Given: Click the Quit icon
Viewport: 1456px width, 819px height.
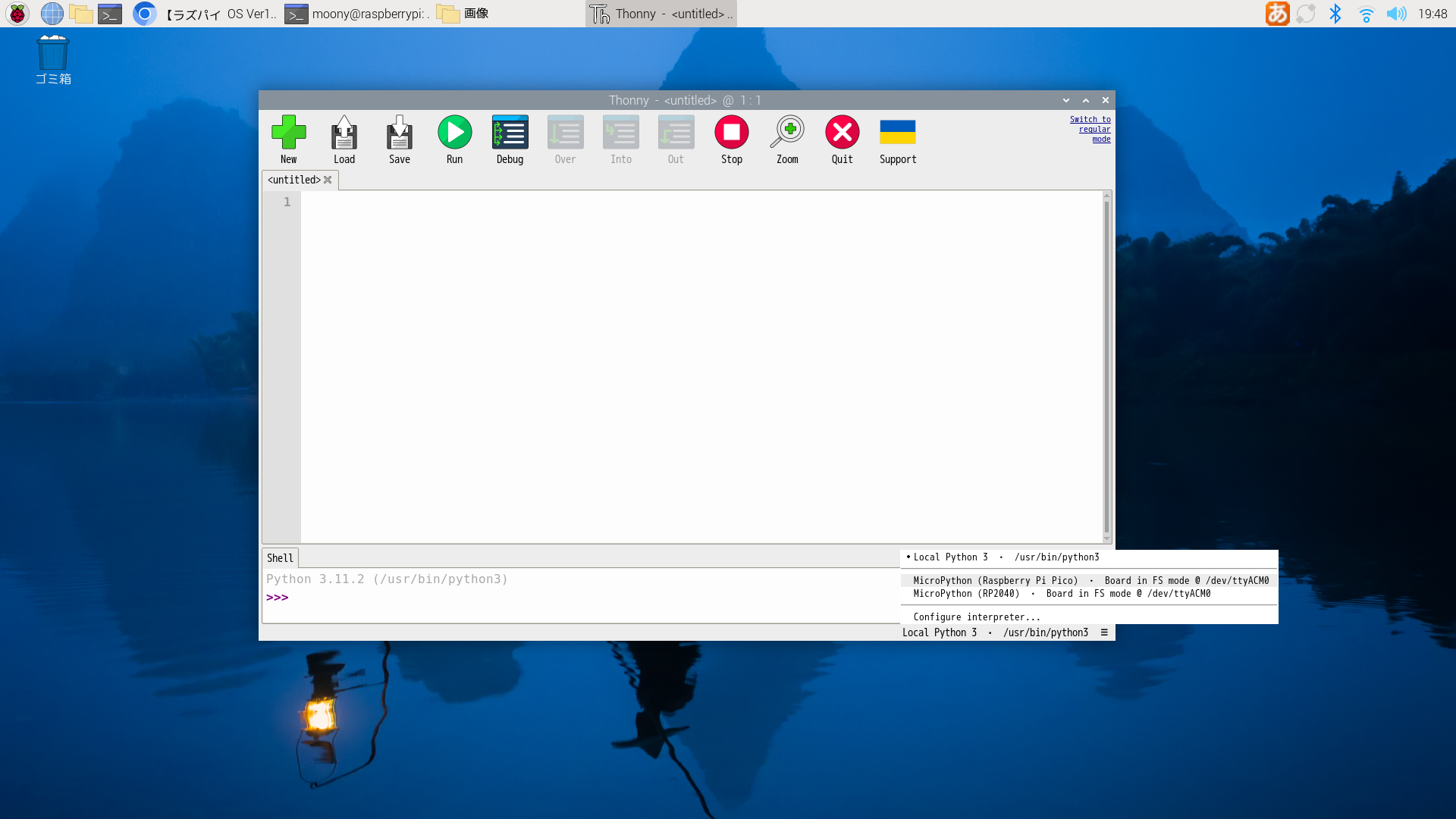Looking at the screenshot, I should click(842, 133).
